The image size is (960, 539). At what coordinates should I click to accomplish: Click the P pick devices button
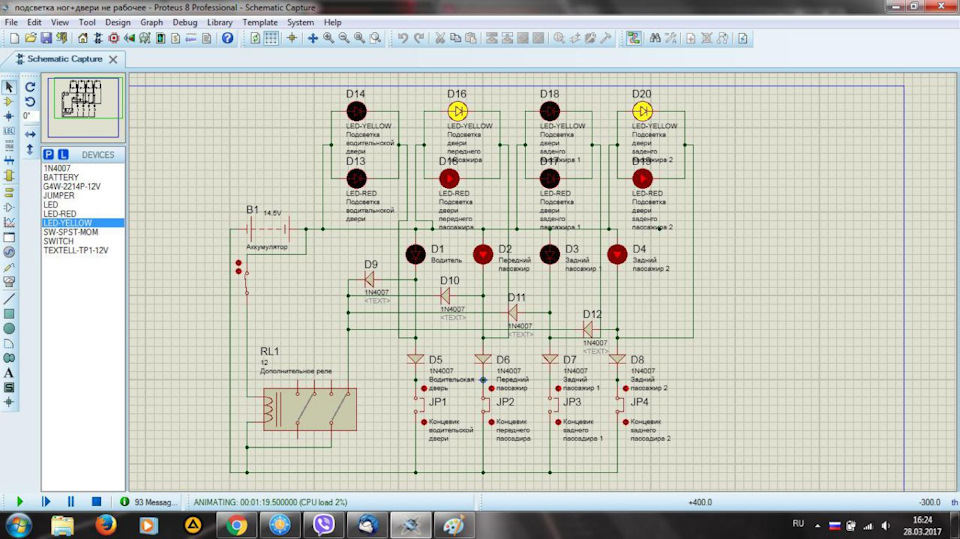click(x=48, y=154)
